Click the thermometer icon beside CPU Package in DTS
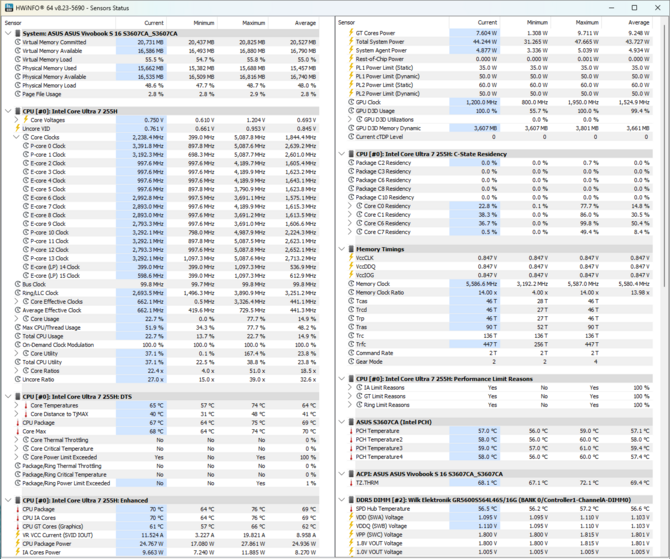This screenshot has width=670, height=559. (18, 423)
